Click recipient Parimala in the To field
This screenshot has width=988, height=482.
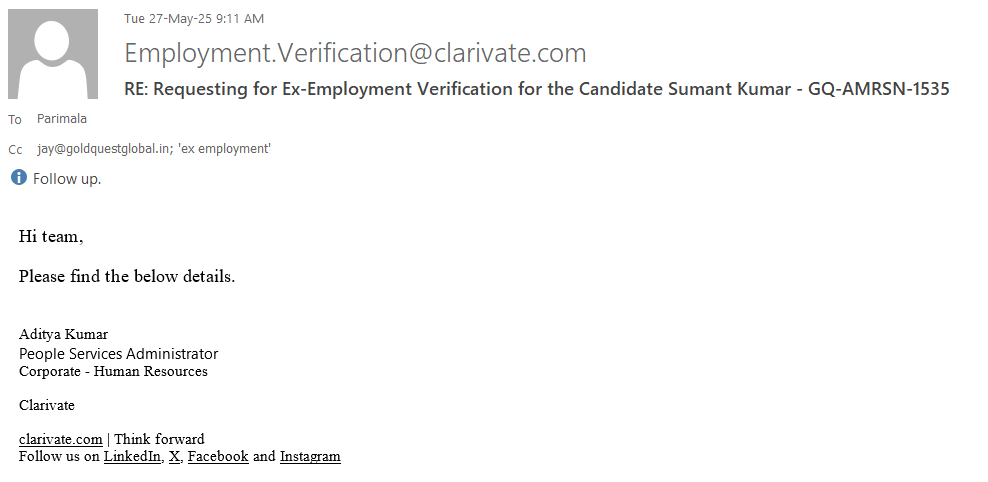click(61, 119)
